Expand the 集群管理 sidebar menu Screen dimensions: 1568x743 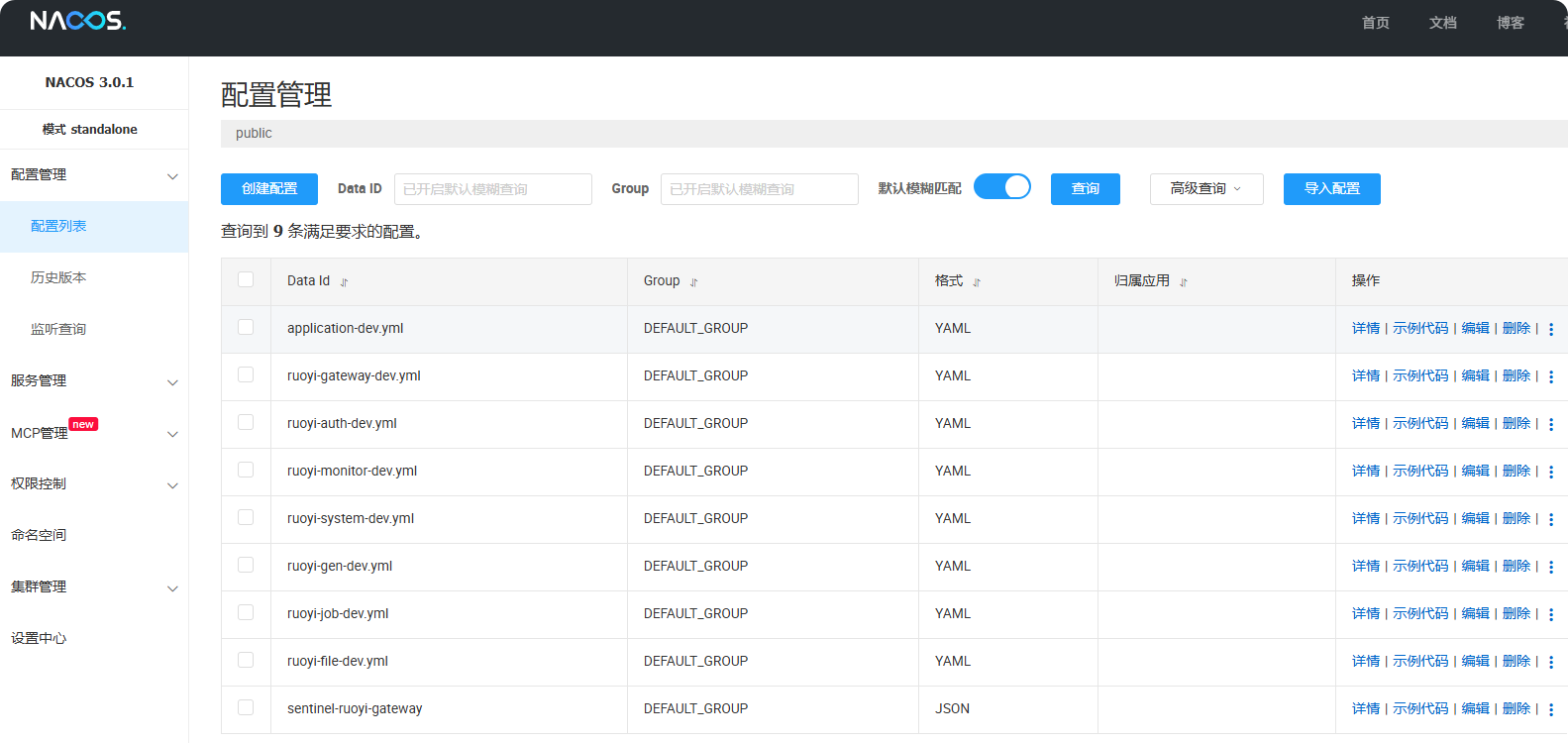click(x=94, y=587)
